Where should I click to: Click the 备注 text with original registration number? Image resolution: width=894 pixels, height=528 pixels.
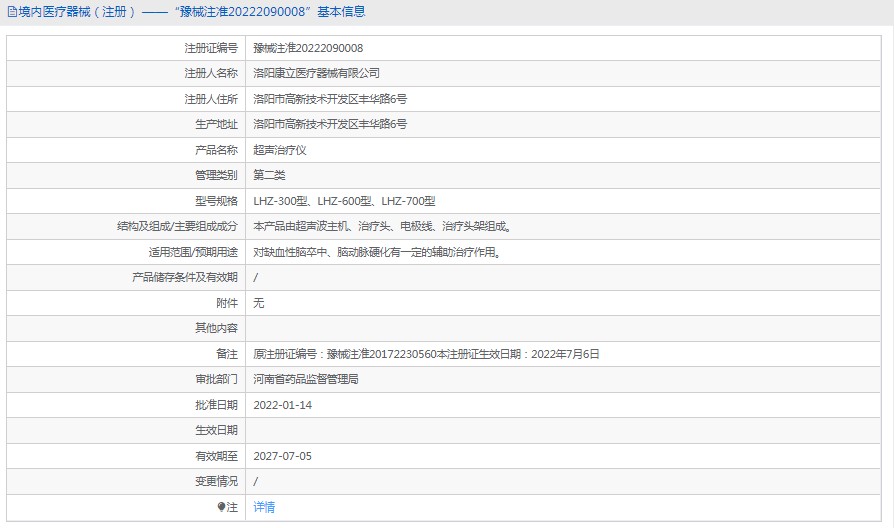(426, 354)
